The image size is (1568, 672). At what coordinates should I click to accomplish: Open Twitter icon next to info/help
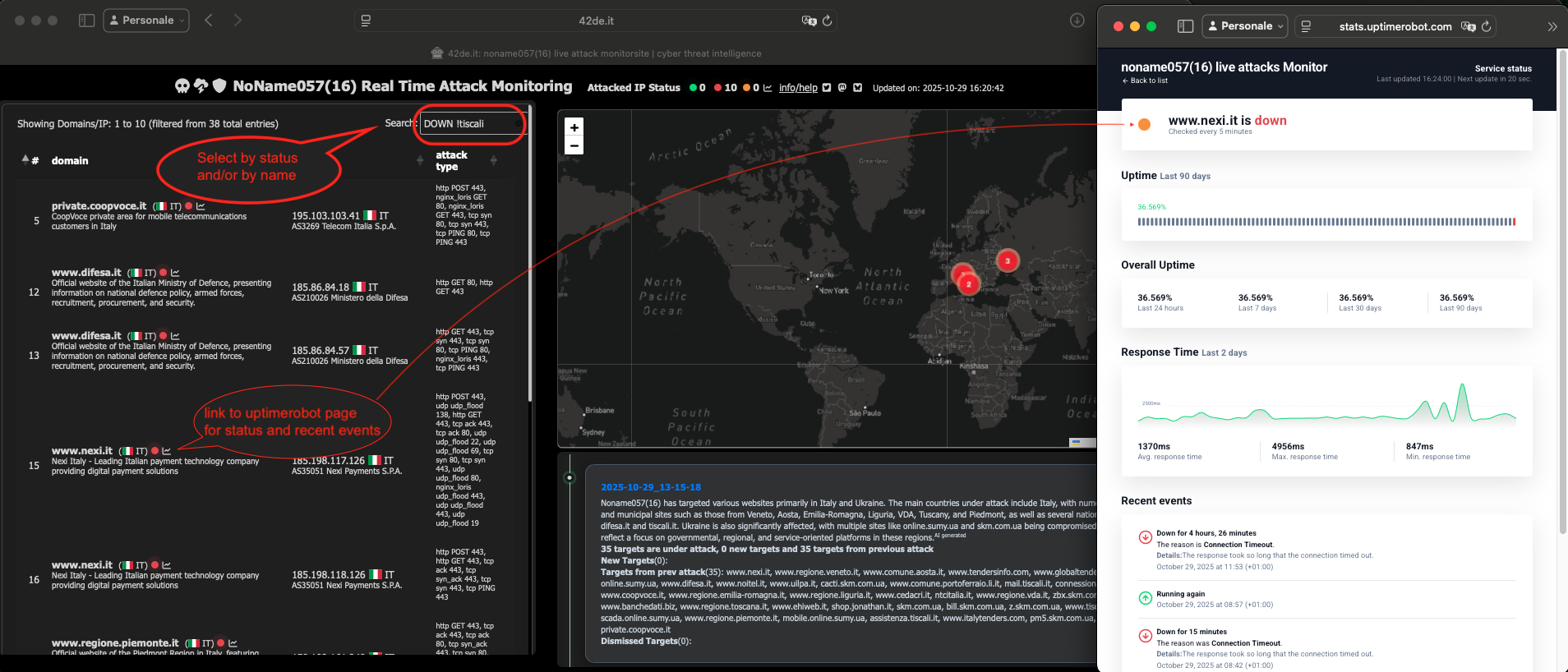click(827, 88)
